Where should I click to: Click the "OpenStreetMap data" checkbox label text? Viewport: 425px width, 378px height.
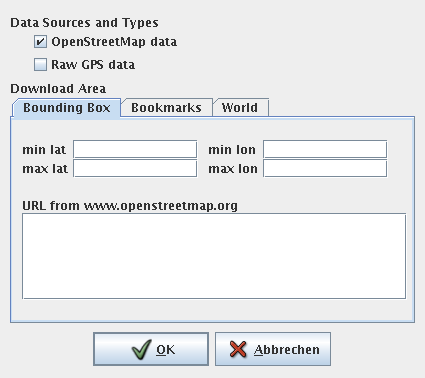point(114,42)
